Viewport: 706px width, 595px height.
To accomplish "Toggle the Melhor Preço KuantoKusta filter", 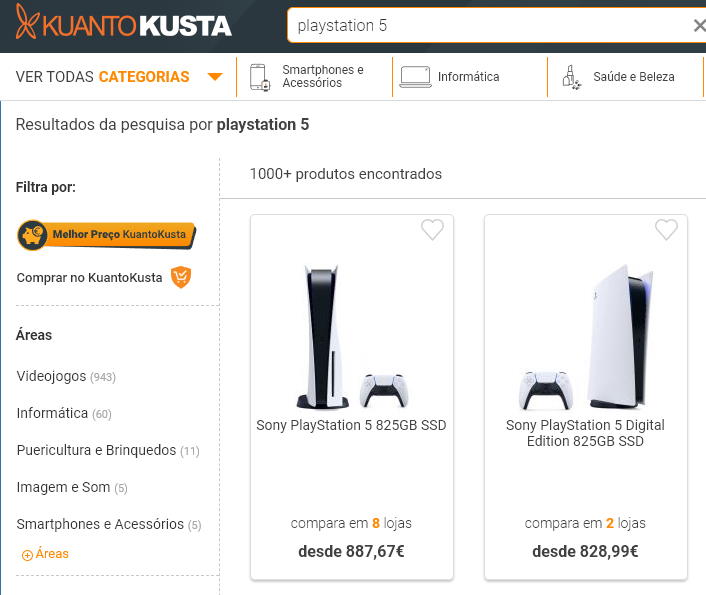I will tap(106, 235).
